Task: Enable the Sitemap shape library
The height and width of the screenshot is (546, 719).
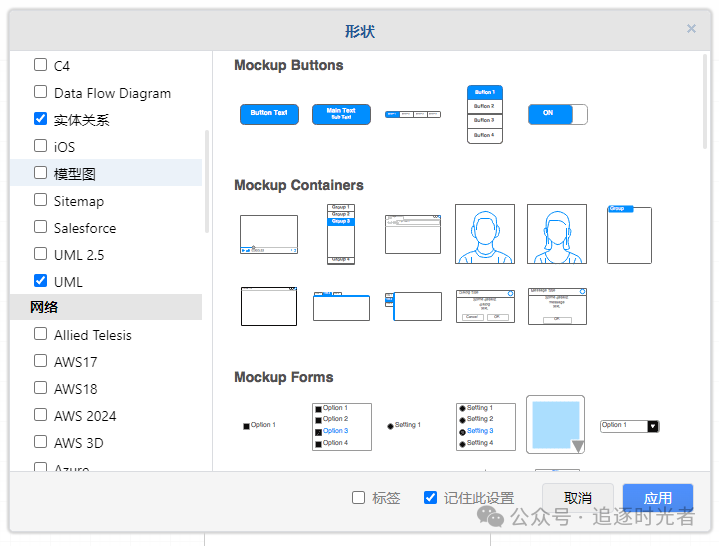Action: click(x=41, y=200)
